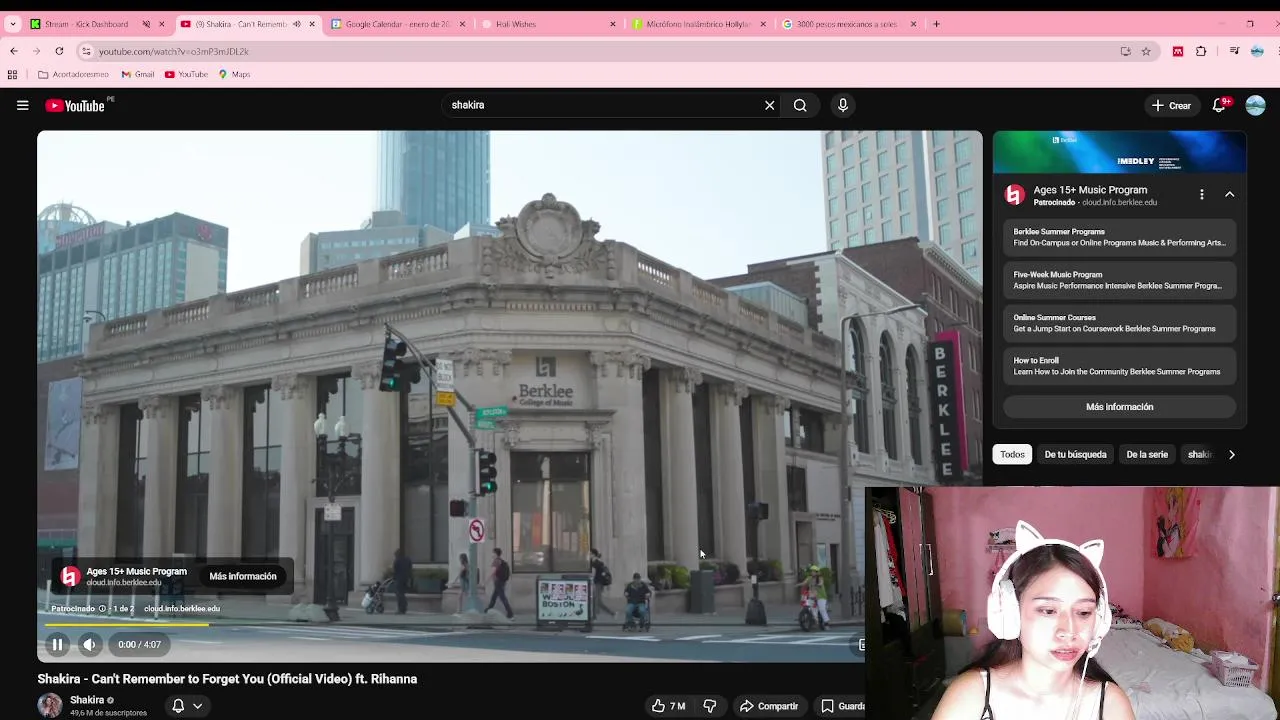Open the Berklee logo on the ad overlay
The width and height of the screenshot is (1280, 720).
(x=70, y=577)
